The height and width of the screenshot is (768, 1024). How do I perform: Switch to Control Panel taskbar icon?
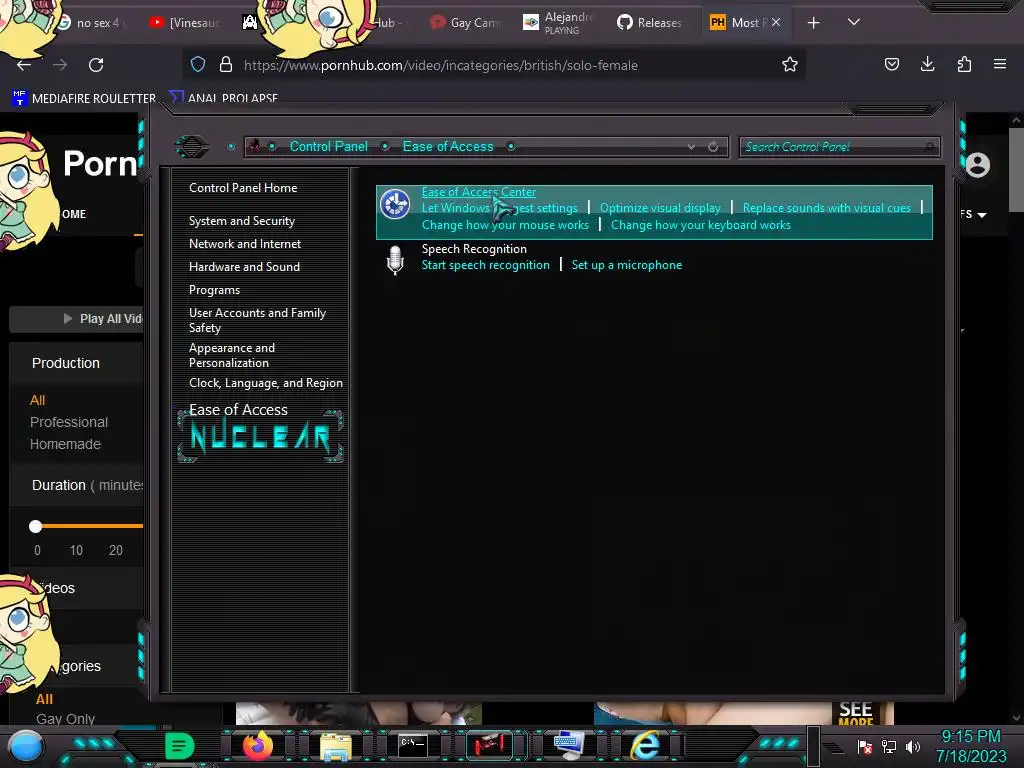point(569,745)
